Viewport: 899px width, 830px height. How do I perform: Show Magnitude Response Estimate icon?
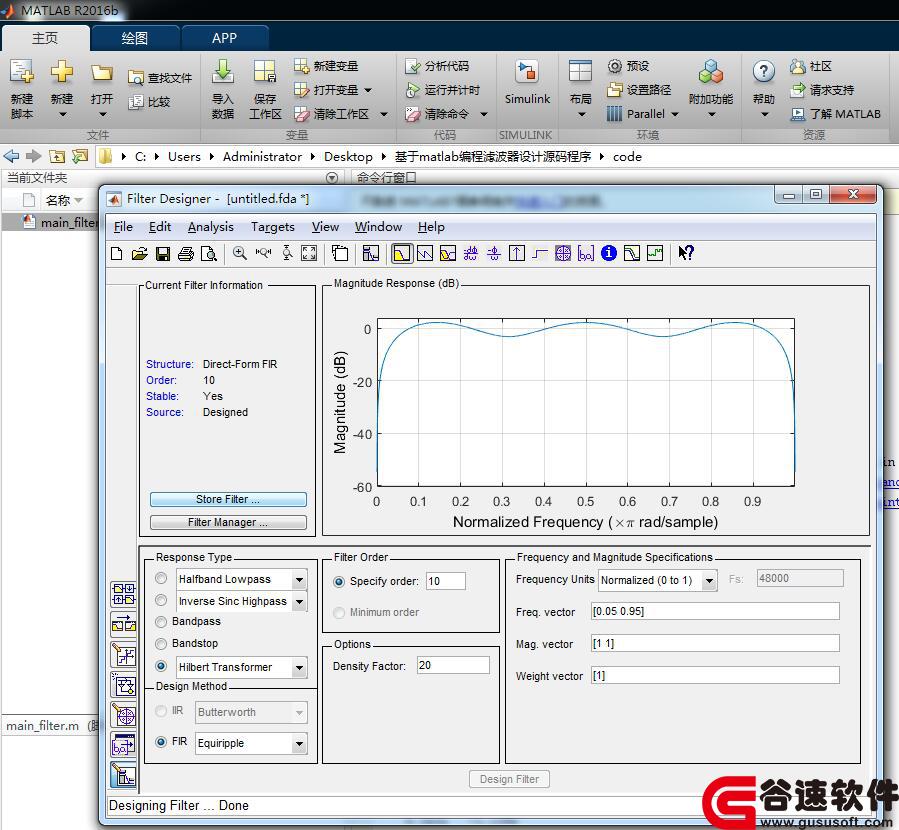click(x=632, y=253)
